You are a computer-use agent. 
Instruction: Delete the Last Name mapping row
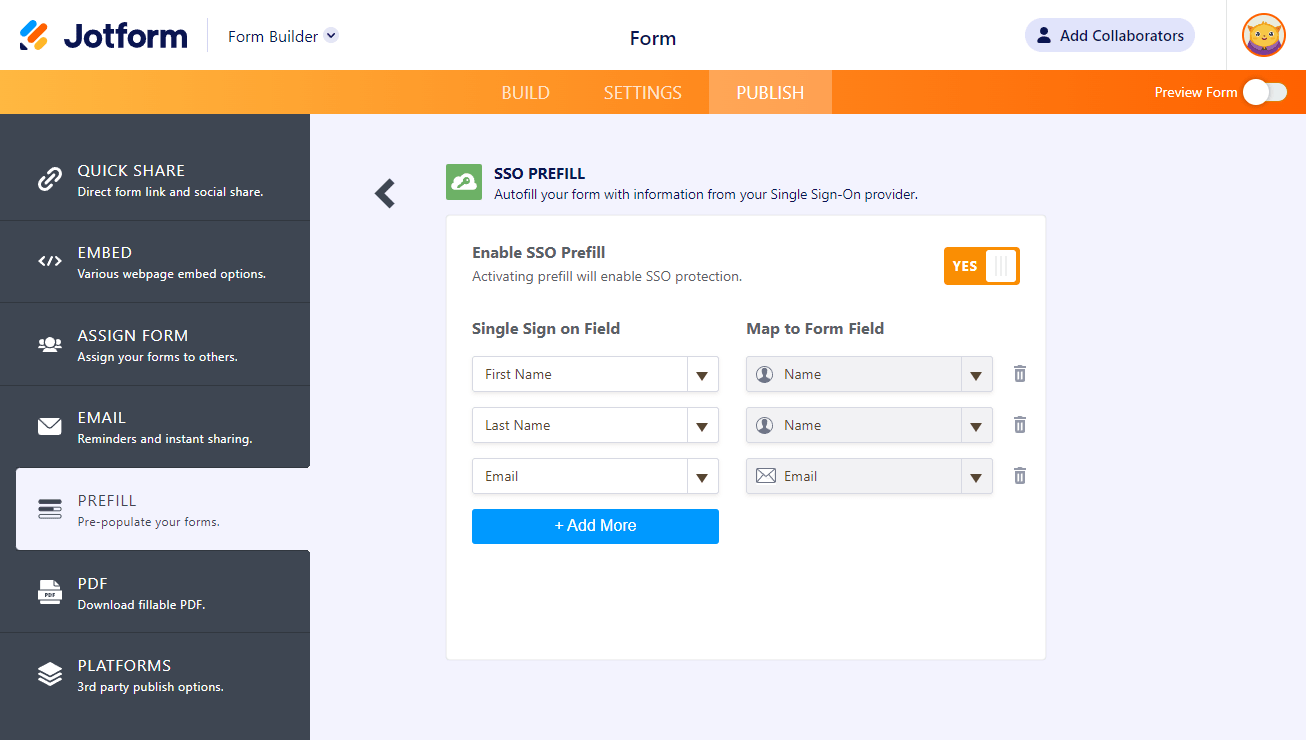click(x=1019, y=425)
